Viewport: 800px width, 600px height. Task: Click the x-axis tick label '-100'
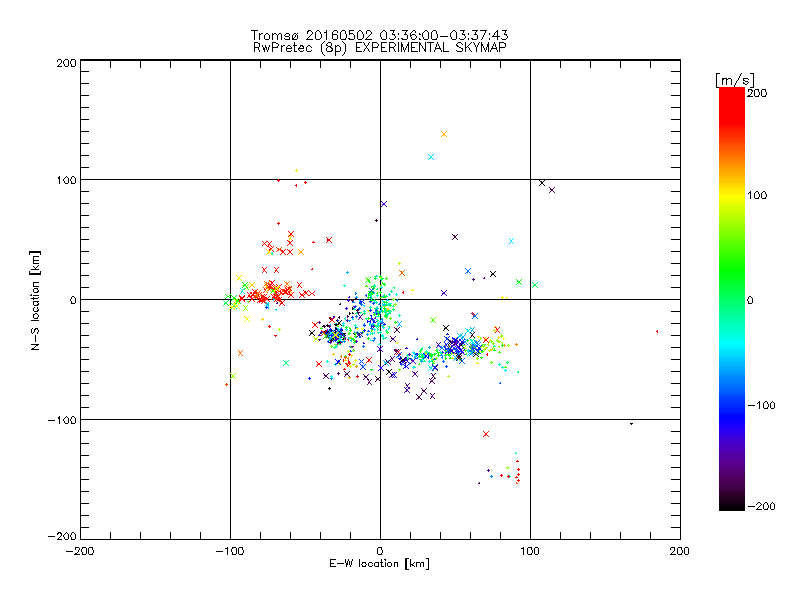[x=230, y=552]
